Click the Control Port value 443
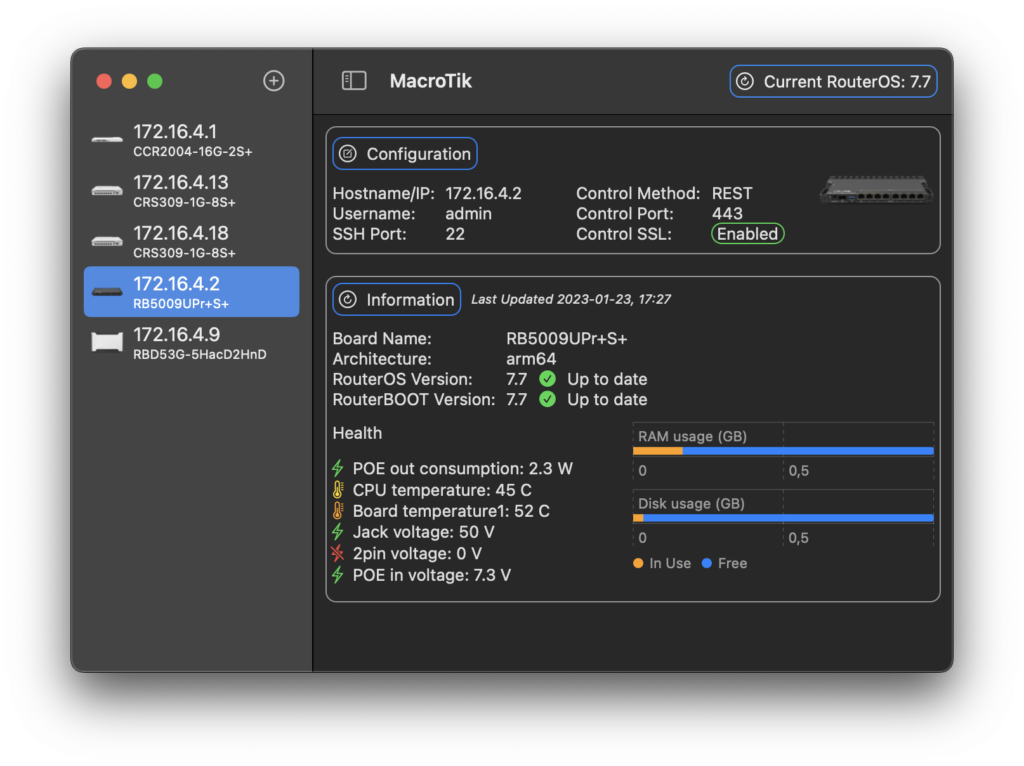The image size is (1024, 766). (727, 214)
